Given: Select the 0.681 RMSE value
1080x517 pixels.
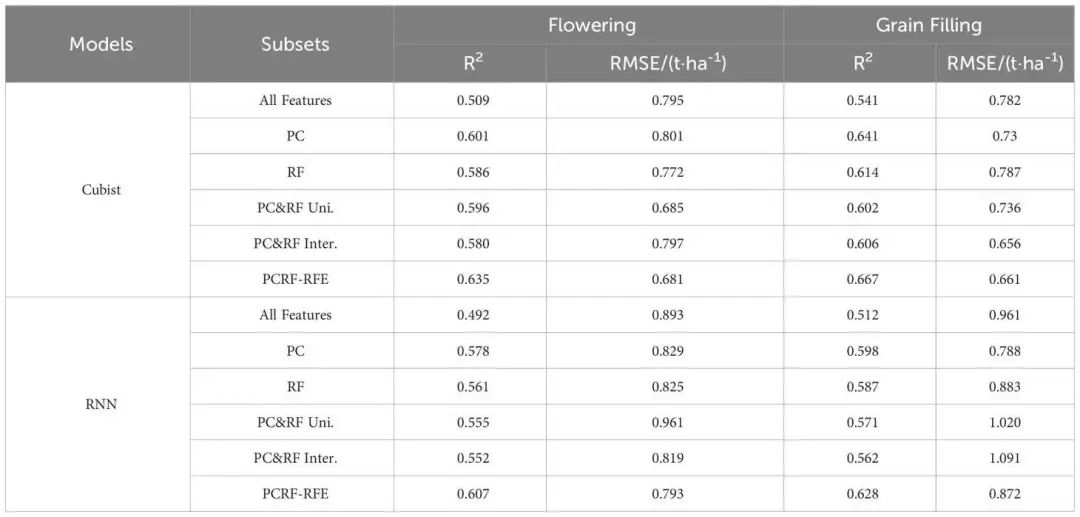Looking at the screenshot, I should 666,279.
